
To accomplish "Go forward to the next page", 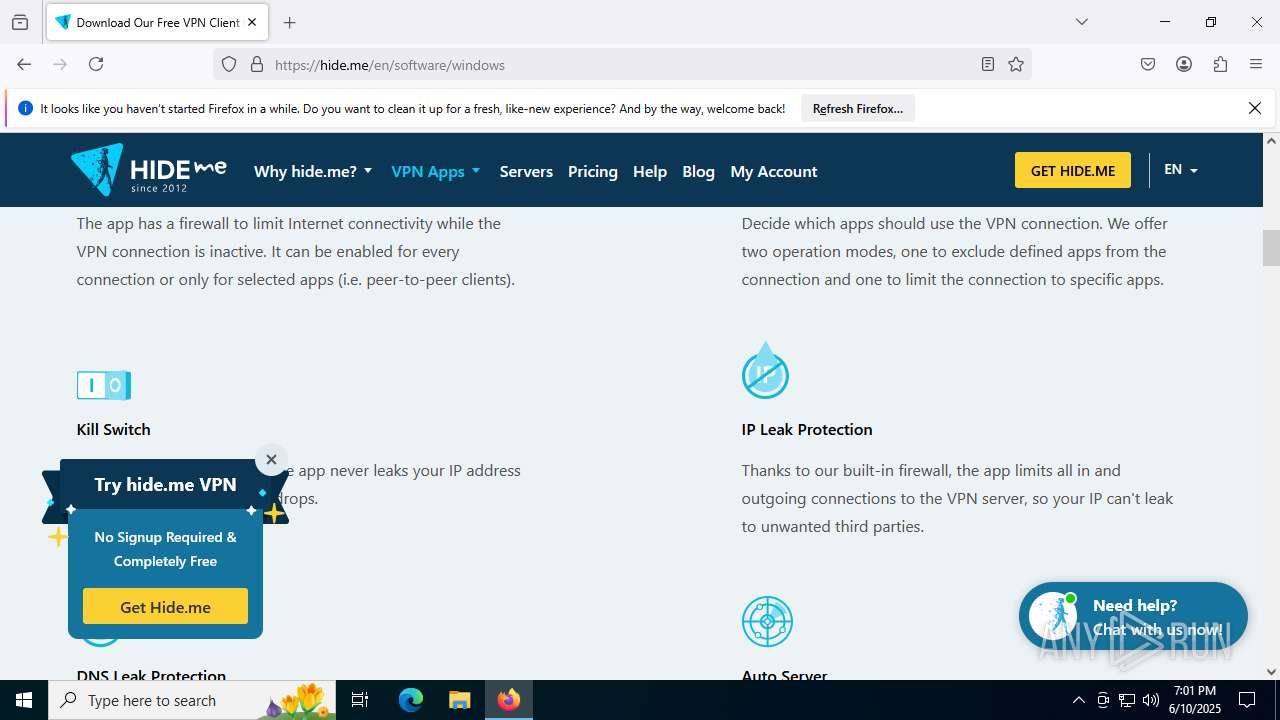I will point(60,64).
